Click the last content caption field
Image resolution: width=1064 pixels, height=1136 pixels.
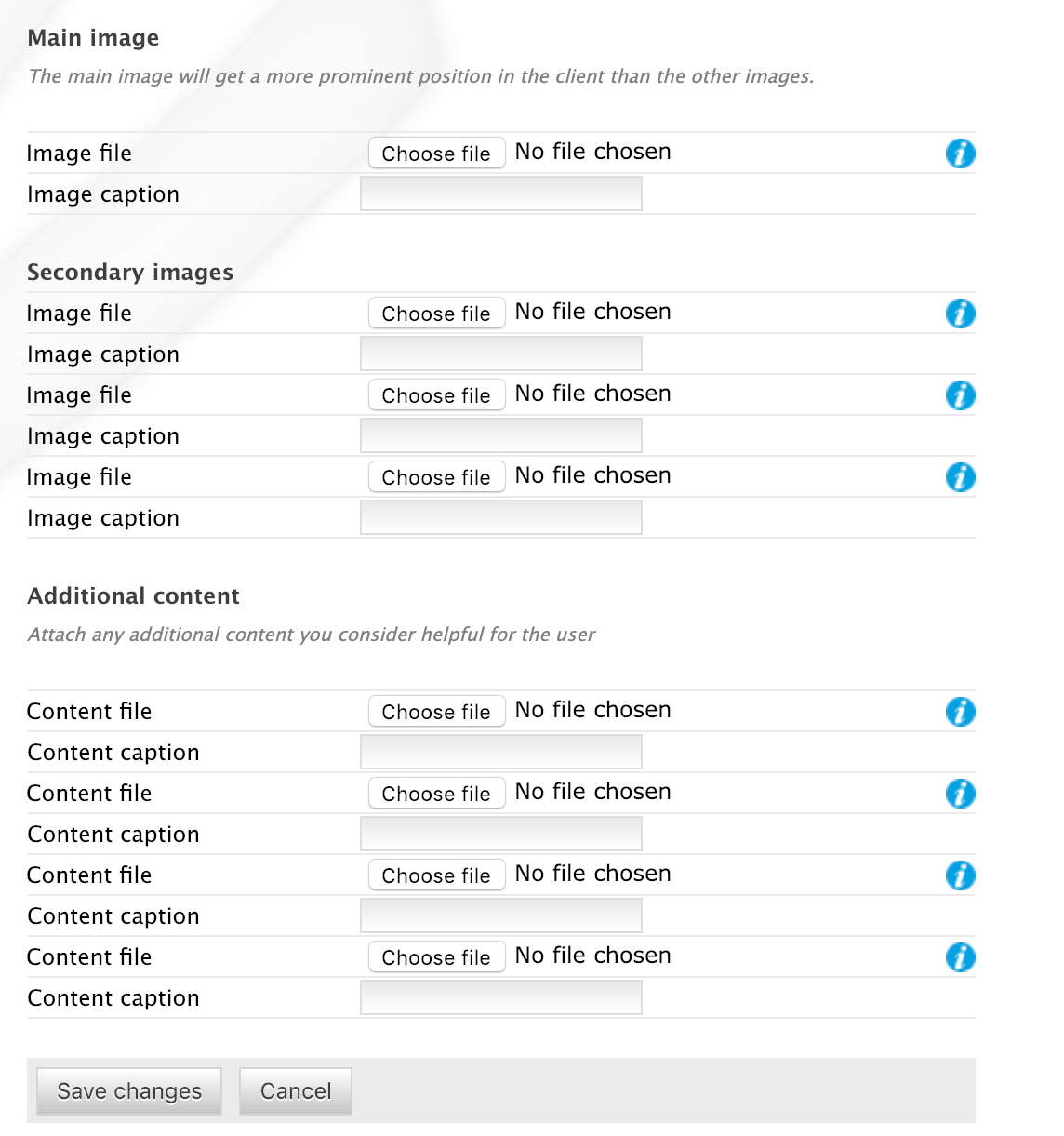(500, 996)
